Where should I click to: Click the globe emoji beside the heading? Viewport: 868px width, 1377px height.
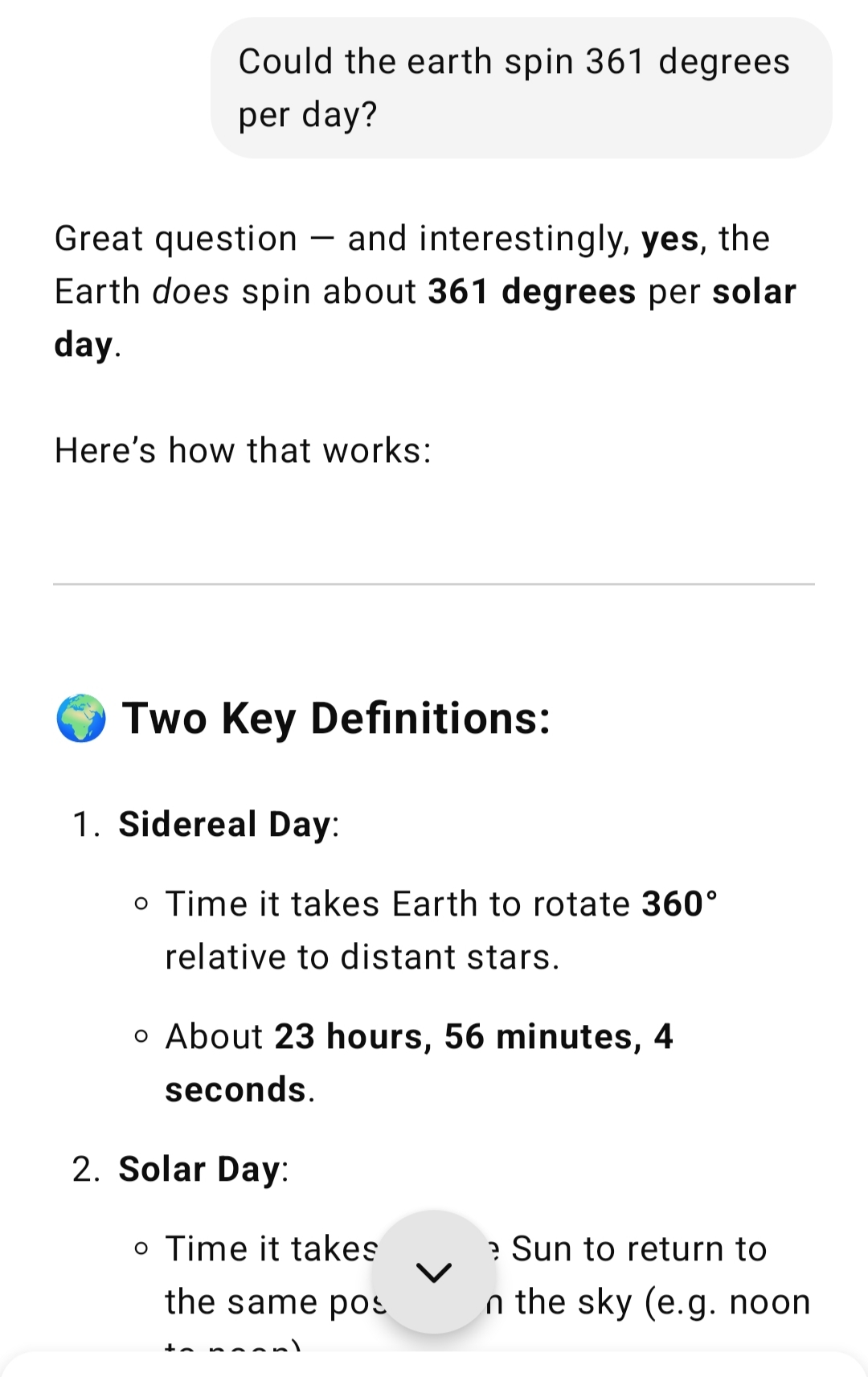(81, 719)
